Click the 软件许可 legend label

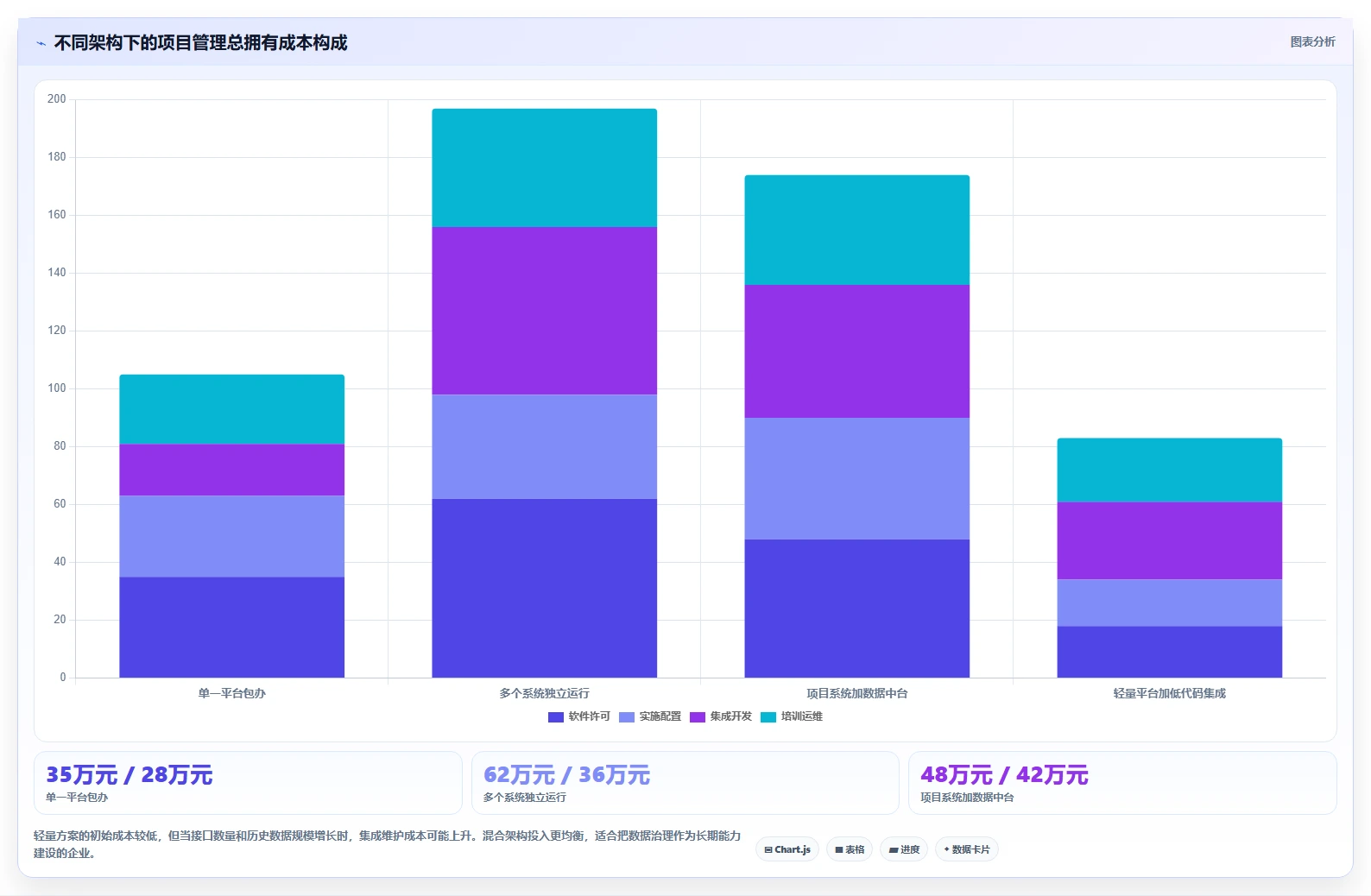point(589,716)
